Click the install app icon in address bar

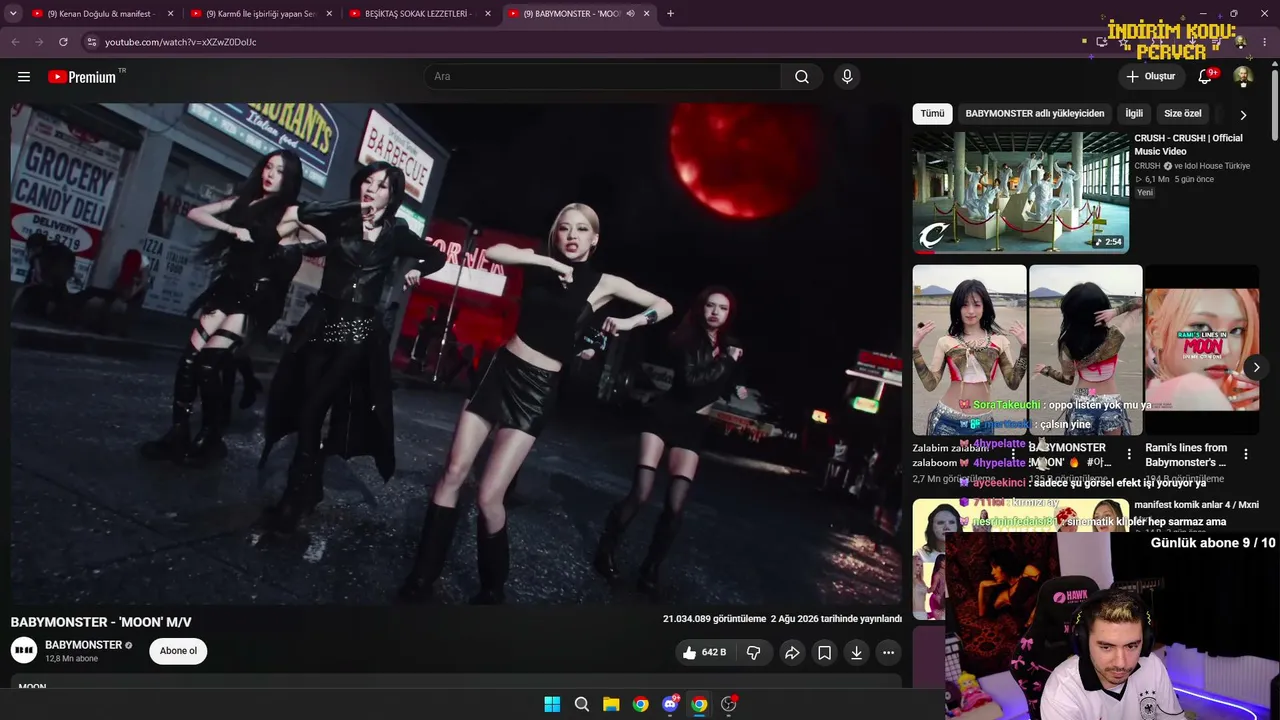click(1101, 42)
